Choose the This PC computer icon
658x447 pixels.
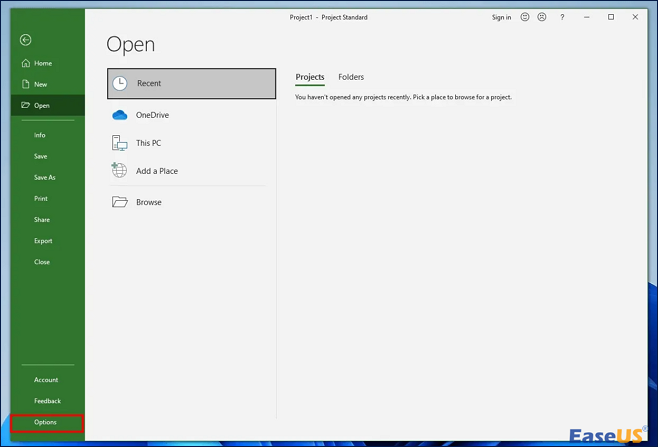pos(120,143)
